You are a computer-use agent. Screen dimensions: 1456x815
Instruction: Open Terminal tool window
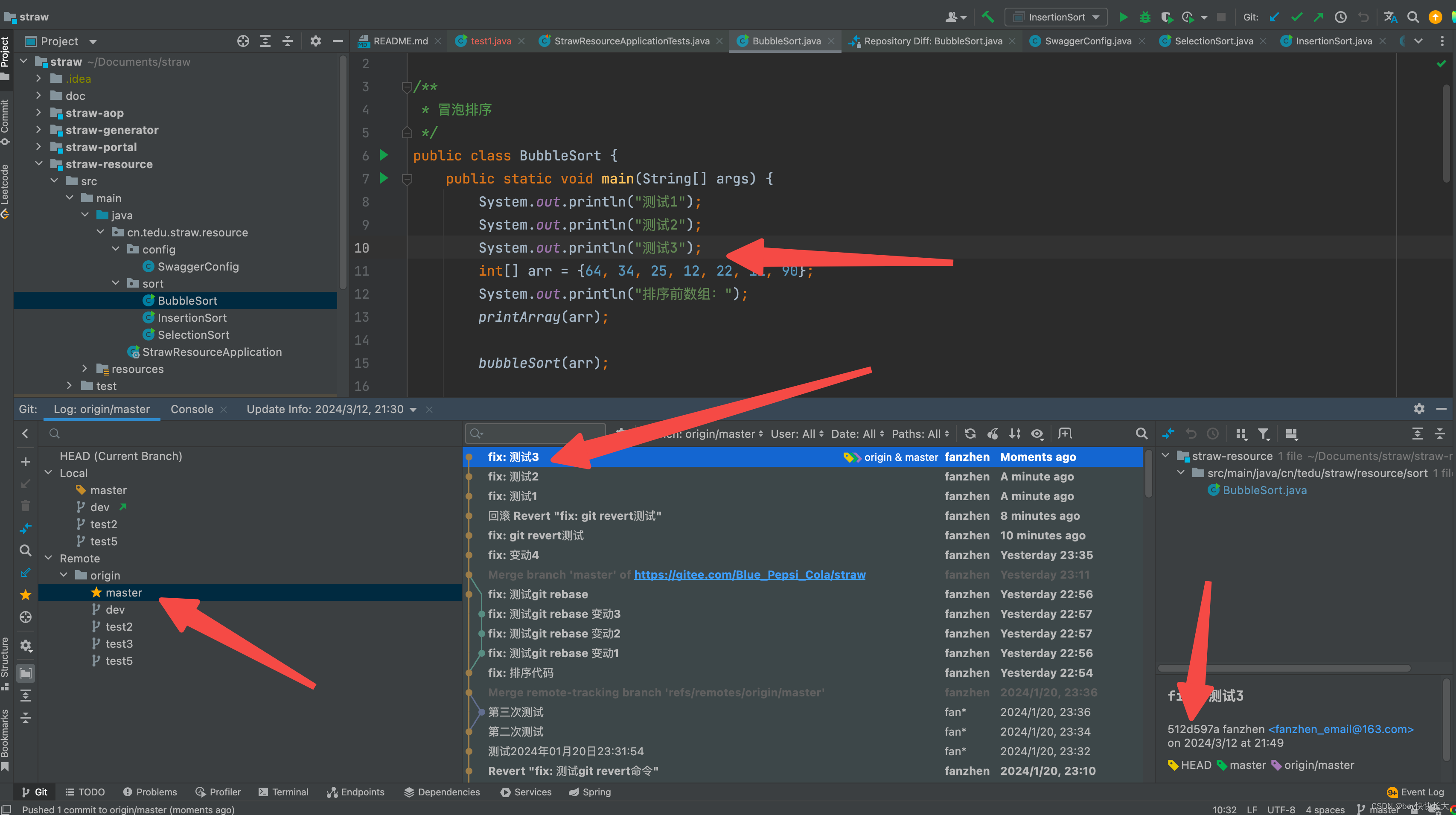coord(283,792)
